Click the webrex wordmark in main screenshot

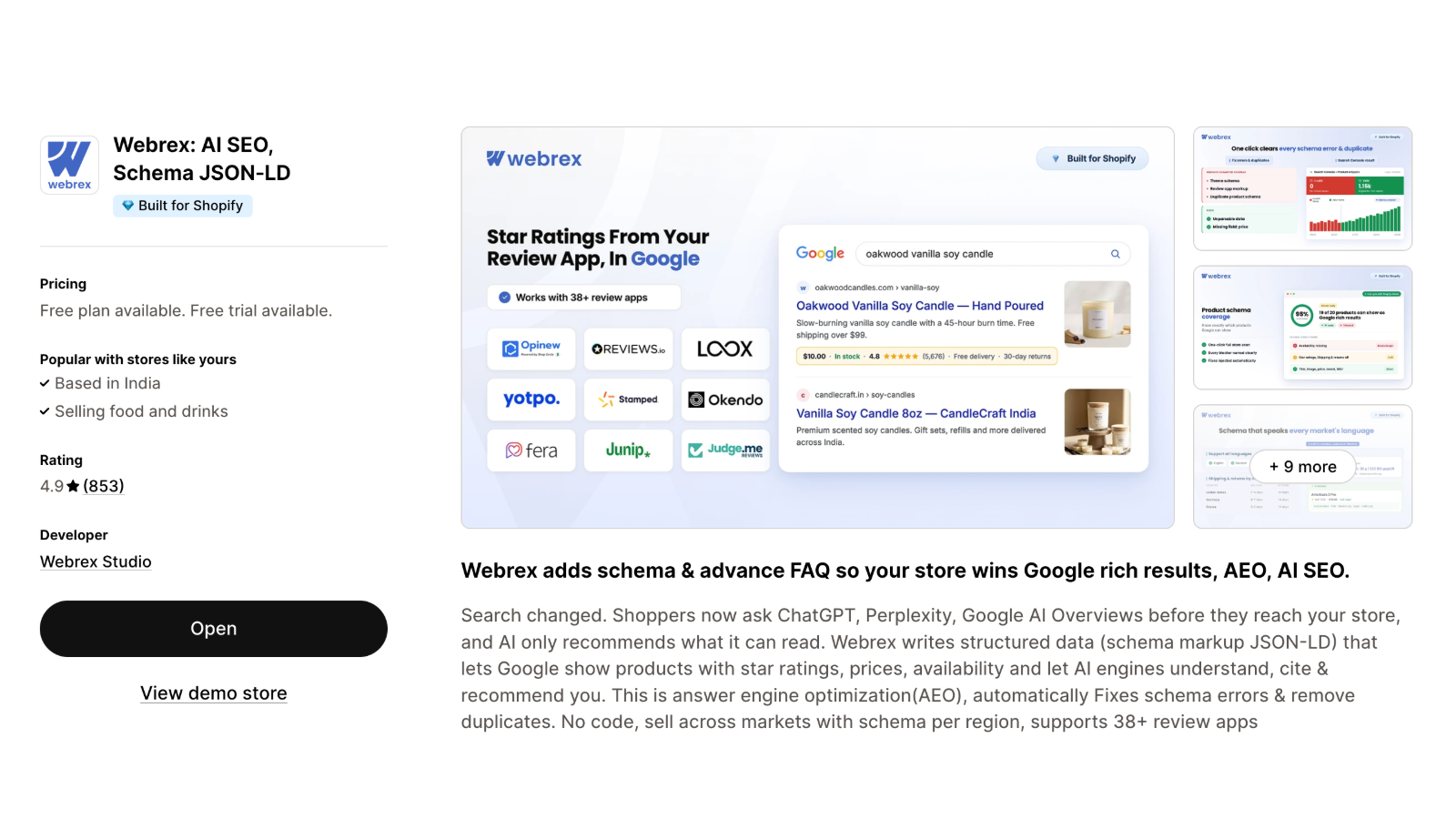pyautogui.click(x=534, y=159)
